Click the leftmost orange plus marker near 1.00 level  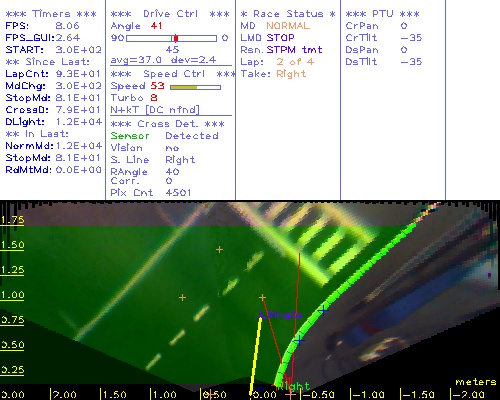(182, 297)
